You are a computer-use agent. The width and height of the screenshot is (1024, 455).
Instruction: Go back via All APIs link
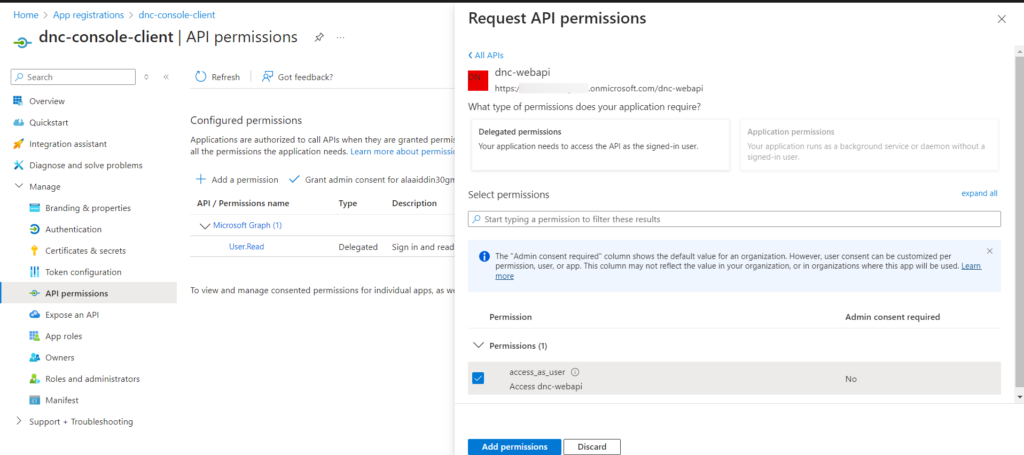click(486, 55)
